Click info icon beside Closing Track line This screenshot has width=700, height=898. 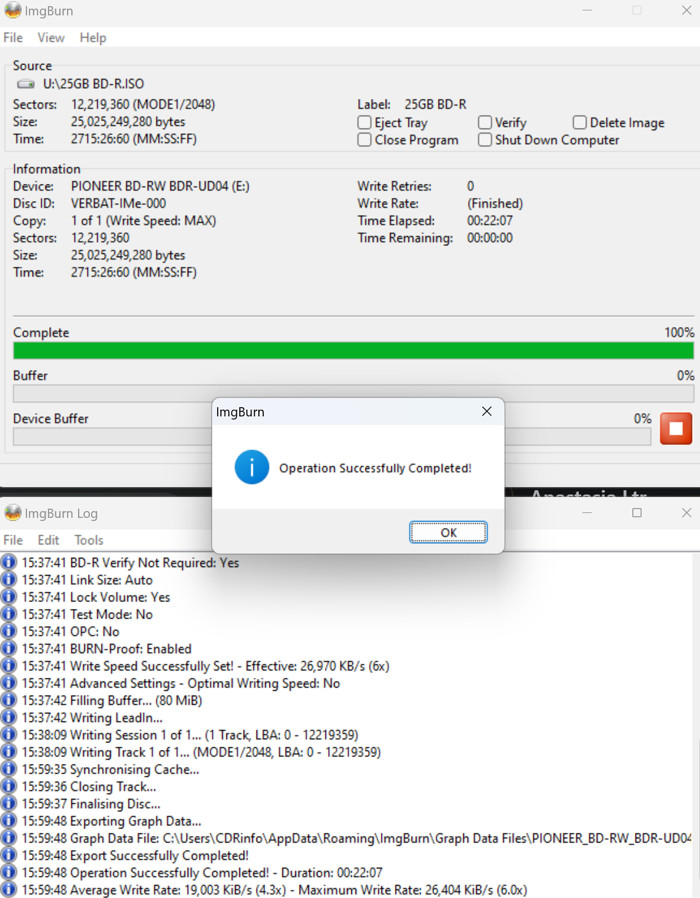tap(9, 786)
